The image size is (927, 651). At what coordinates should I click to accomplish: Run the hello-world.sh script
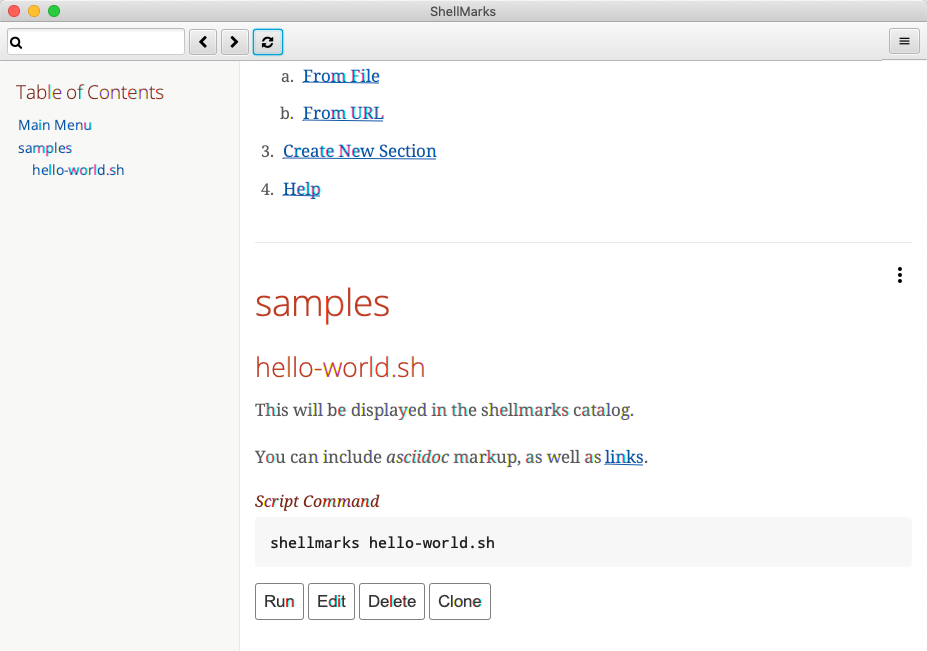pyautogui.click(x=279, y=601)
